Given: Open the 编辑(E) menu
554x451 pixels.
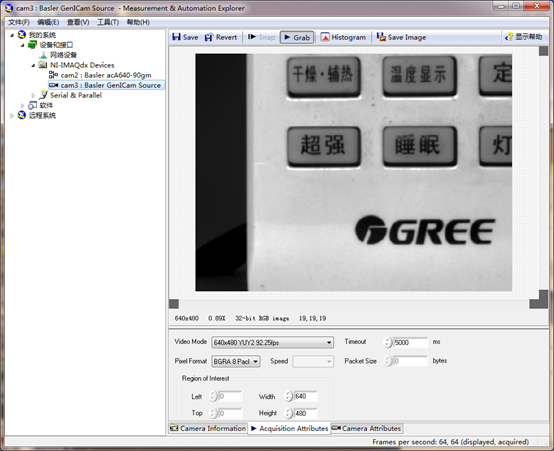Looking at the screenshot, I should [48, 22].
